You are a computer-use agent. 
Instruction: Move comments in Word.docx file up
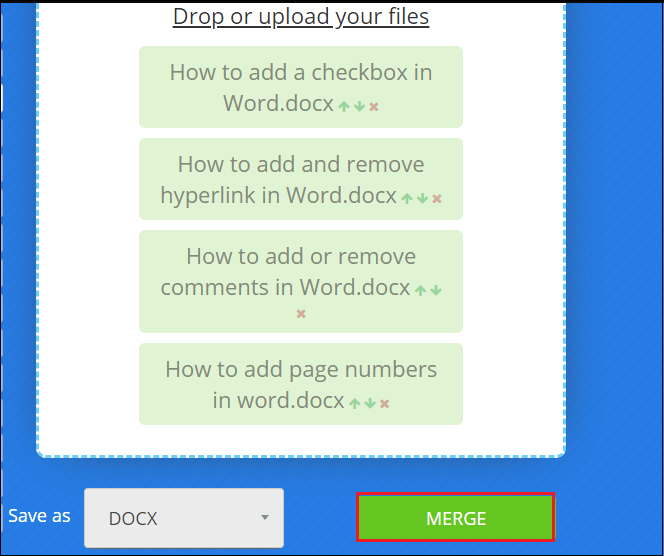421,290
